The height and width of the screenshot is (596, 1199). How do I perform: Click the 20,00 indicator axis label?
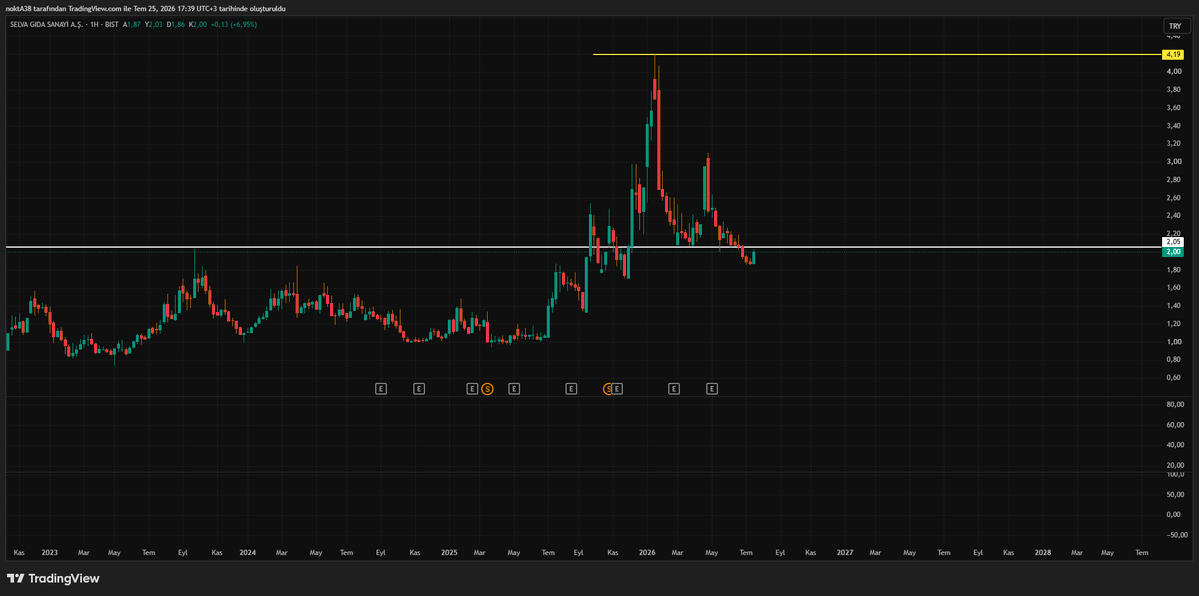[1175, 464]
